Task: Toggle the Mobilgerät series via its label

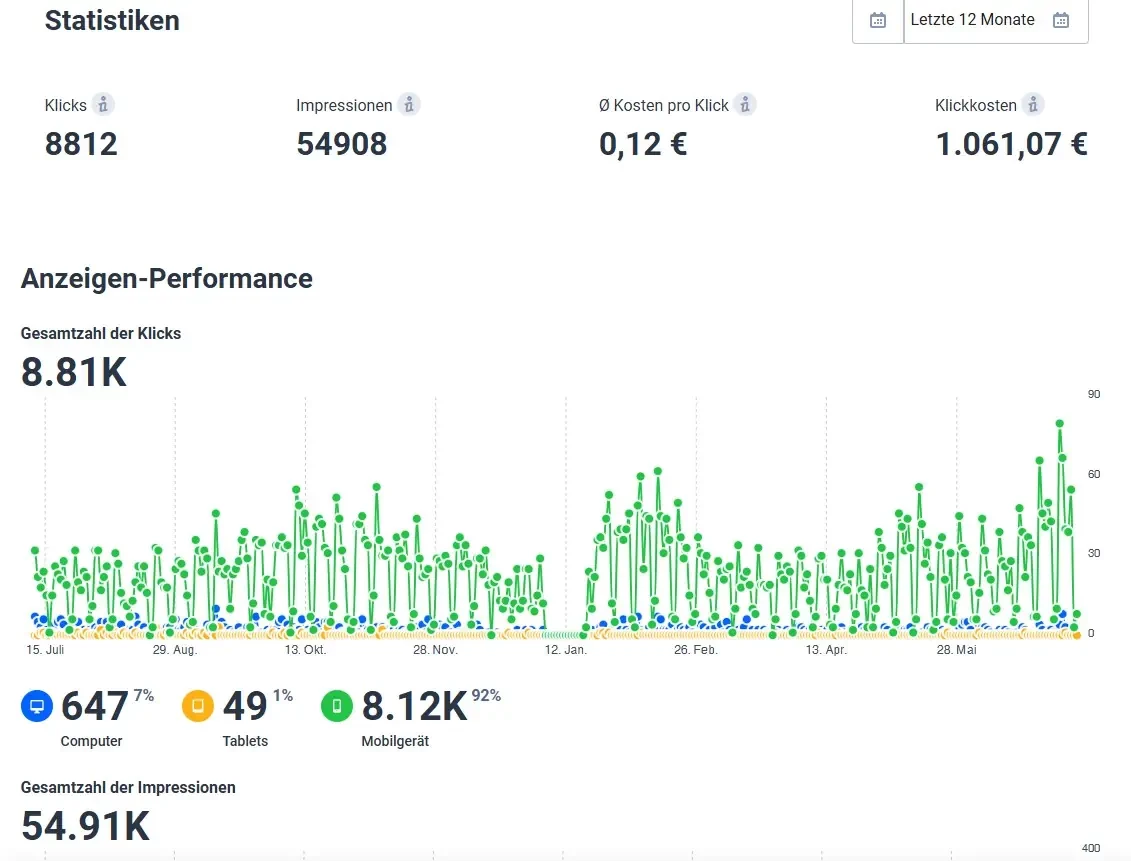Action: pos(394,741)
